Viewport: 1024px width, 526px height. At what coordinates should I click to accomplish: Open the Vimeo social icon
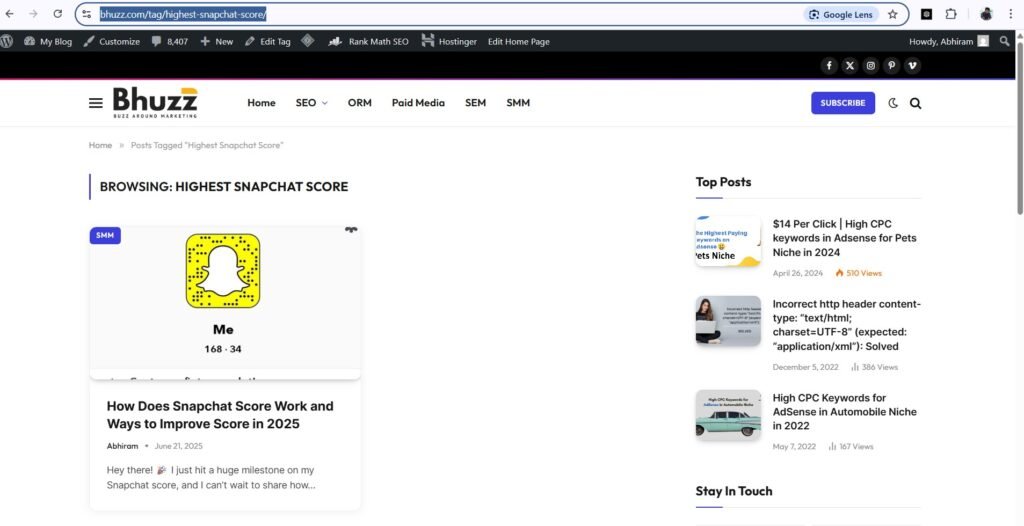coord(912,65)
